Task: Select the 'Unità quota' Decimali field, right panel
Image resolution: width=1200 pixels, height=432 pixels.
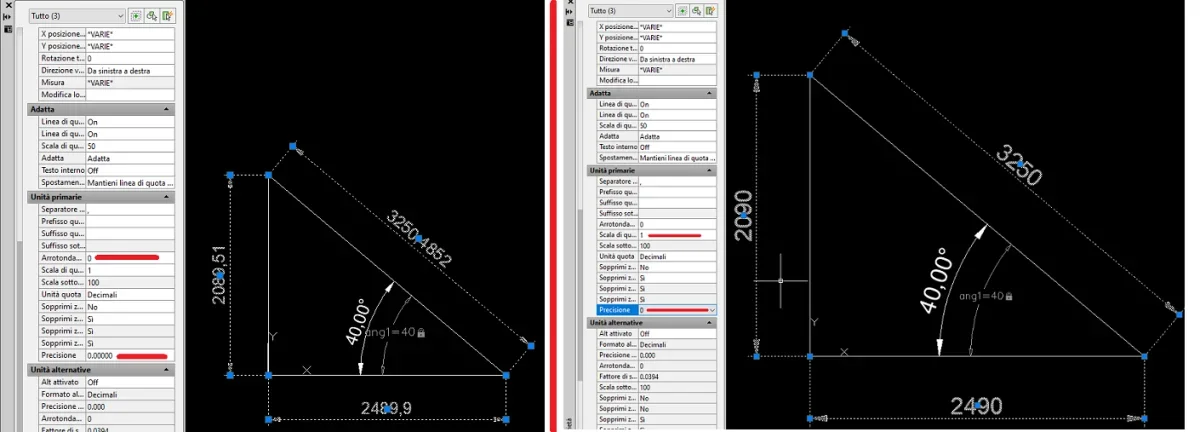Action: [677, 256]
